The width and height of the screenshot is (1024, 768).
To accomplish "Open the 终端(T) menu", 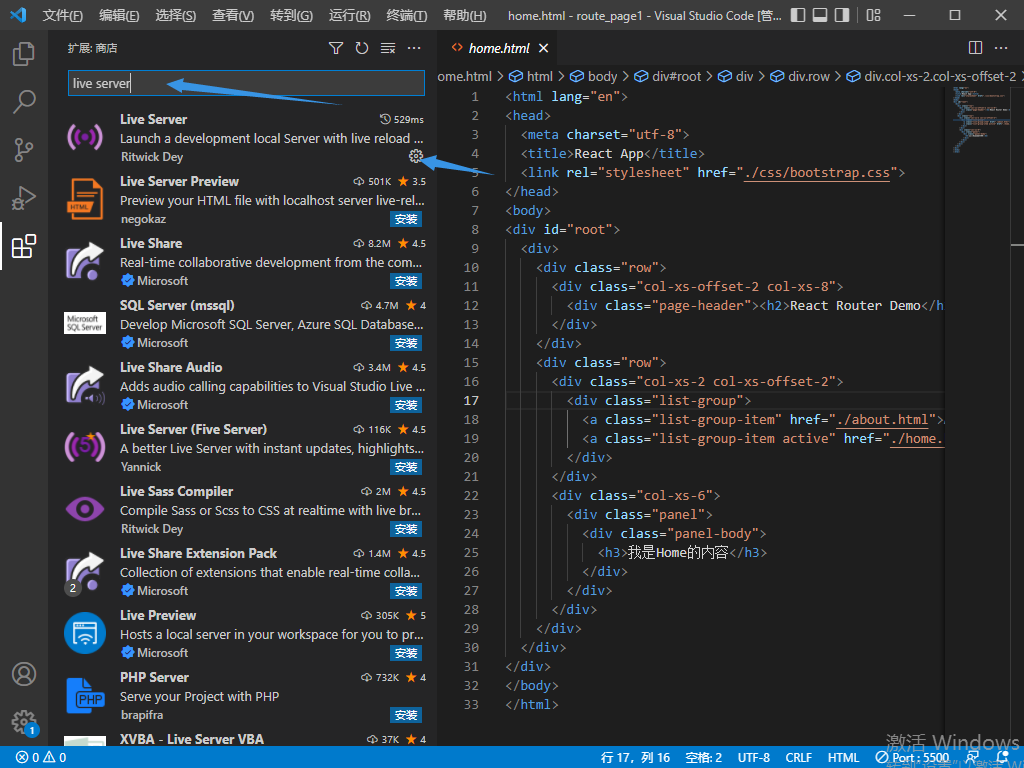I will (406, 15).
